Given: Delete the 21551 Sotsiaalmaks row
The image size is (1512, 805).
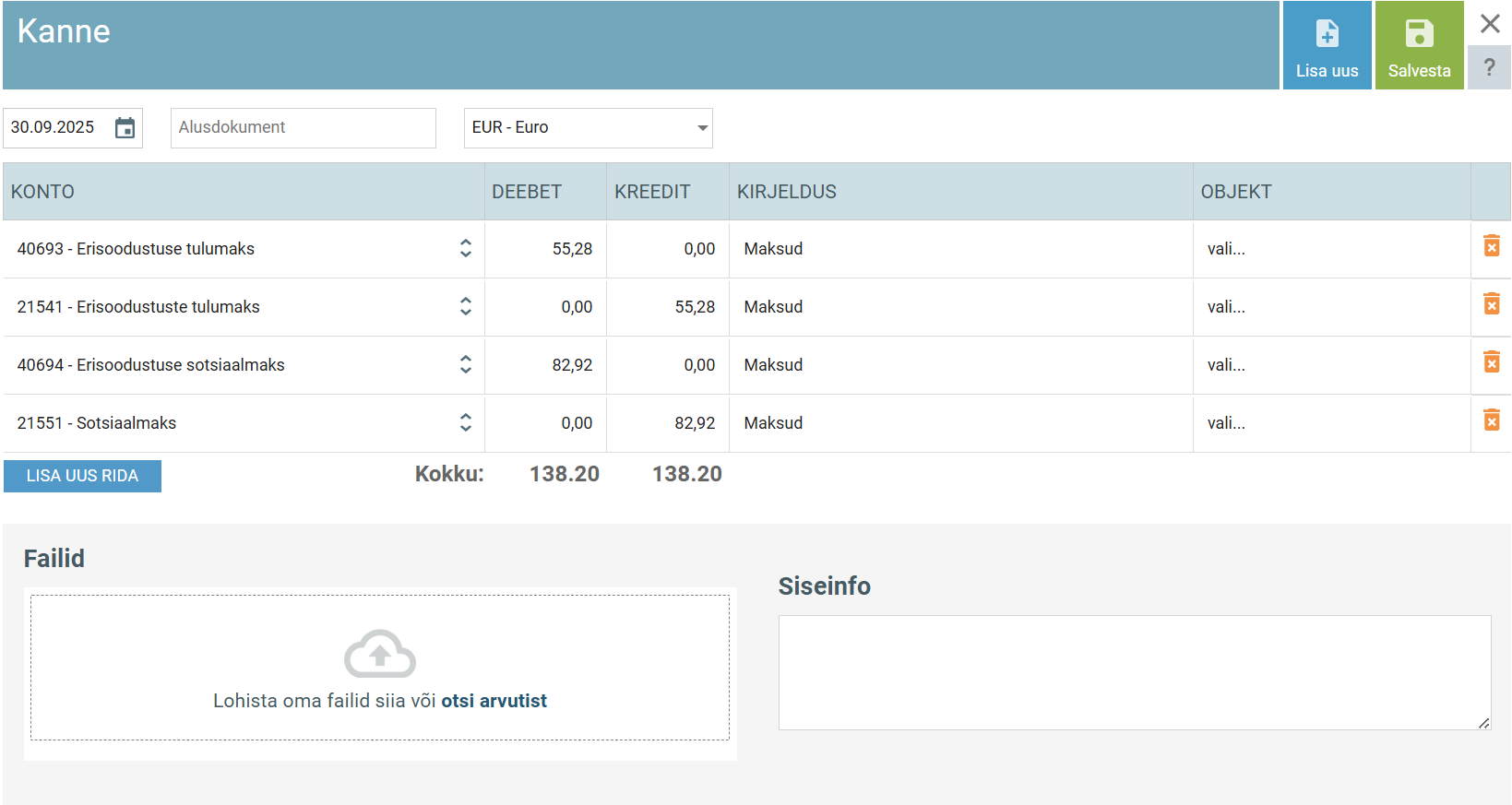Looking at the screenshot, I should tap(1491, 420).
